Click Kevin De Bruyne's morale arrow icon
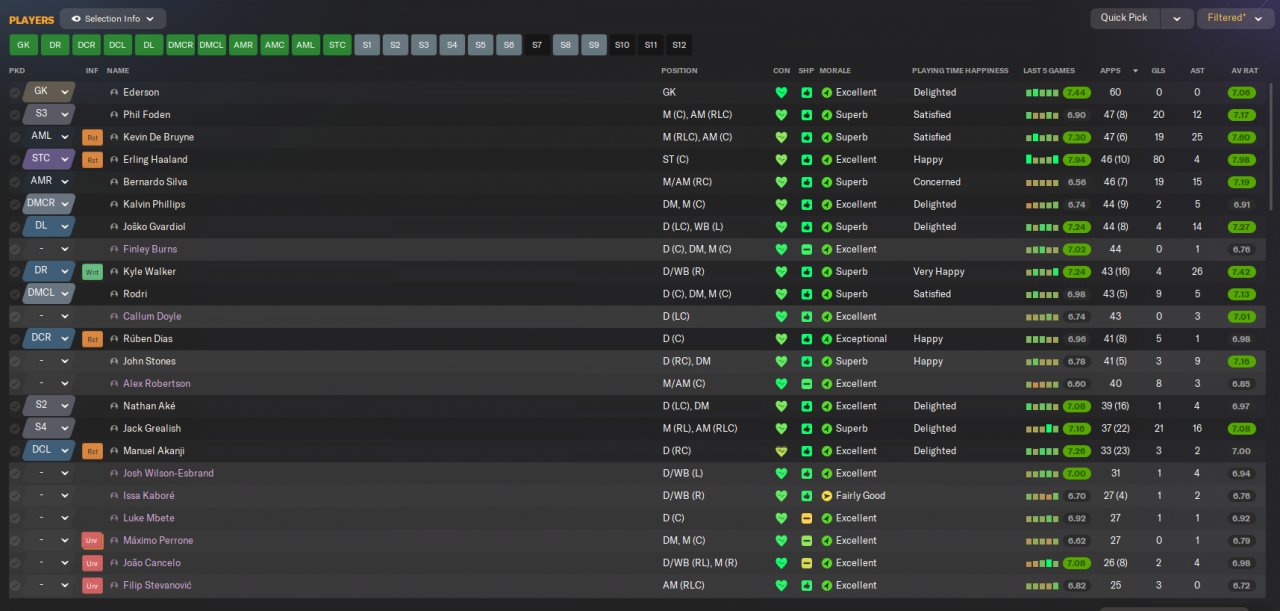 point(826,137)
